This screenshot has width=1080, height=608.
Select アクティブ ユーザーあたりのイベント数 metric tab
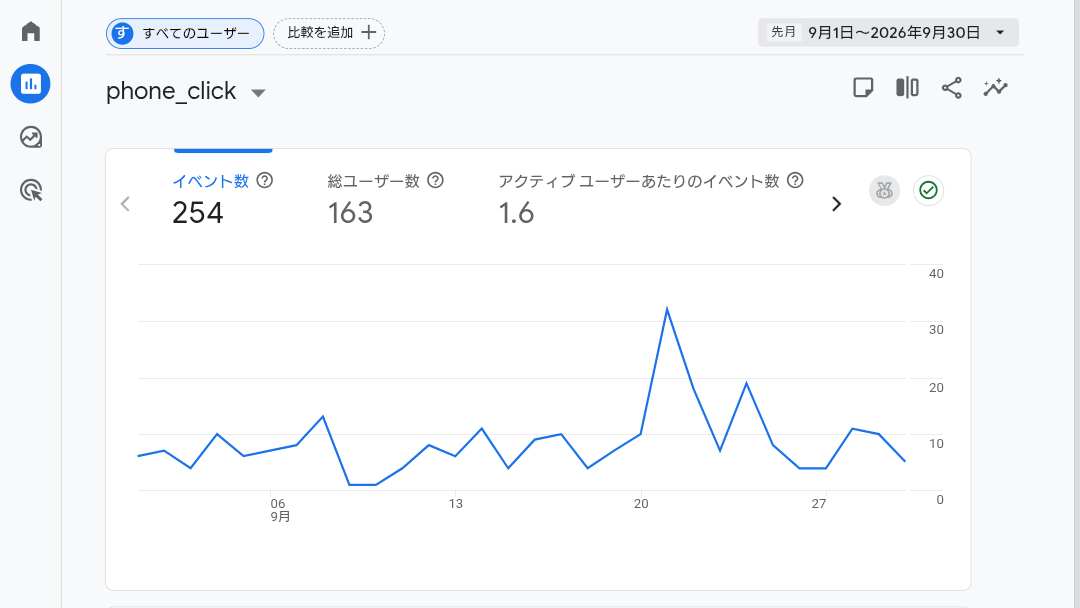651,199
